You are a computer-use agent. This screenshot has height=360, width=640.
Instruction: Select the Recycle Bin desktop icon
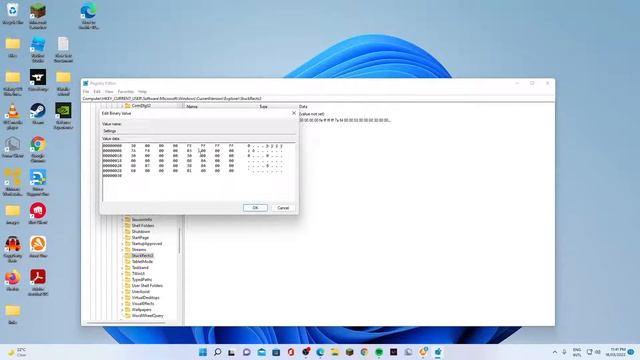tap(13, 13)
